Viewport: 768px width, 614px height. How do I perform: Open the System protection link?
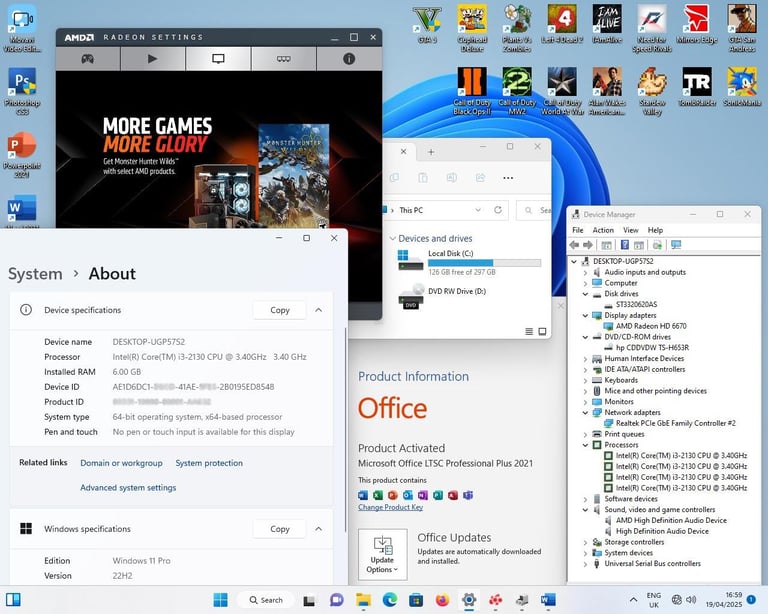(209, 463)
